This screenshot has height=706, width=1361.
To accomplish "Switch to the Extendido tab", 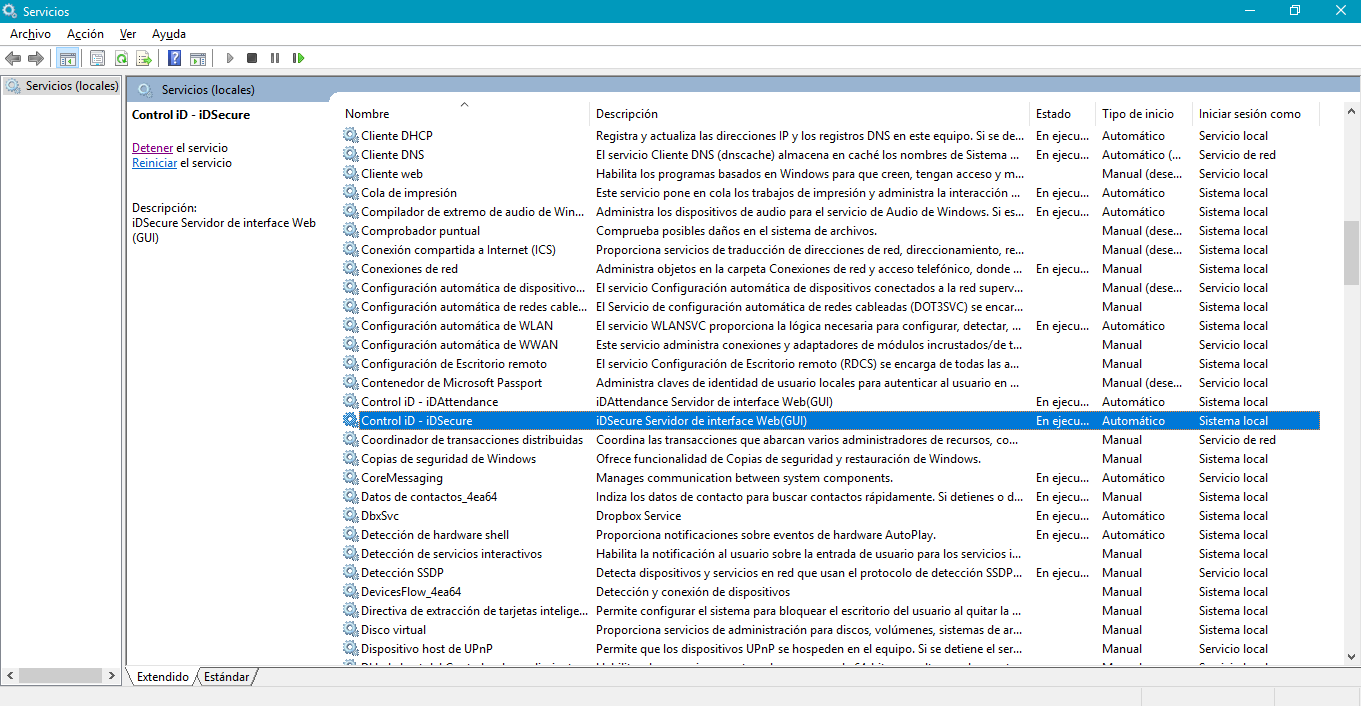I will coord(163,677).
